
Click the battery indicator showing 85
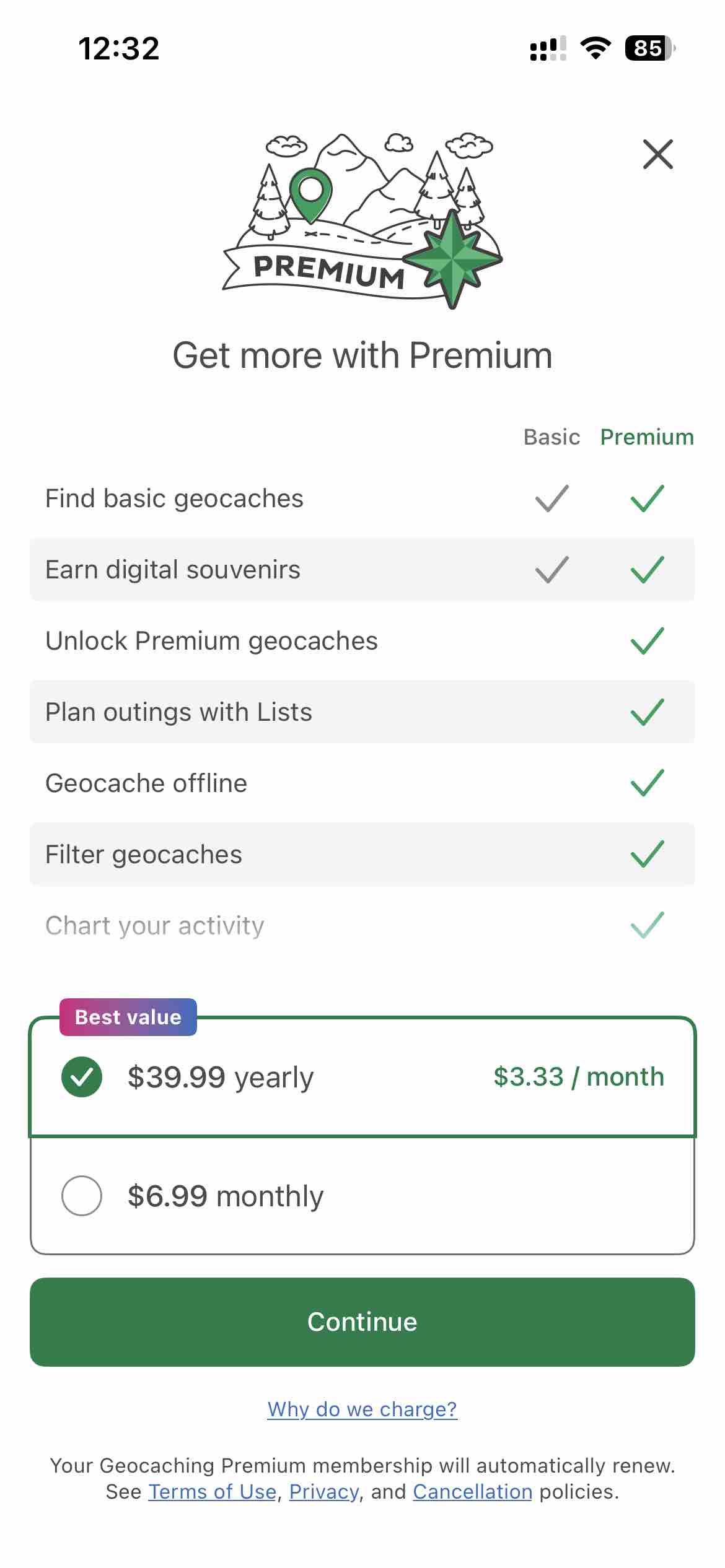(x=647, y=49)
